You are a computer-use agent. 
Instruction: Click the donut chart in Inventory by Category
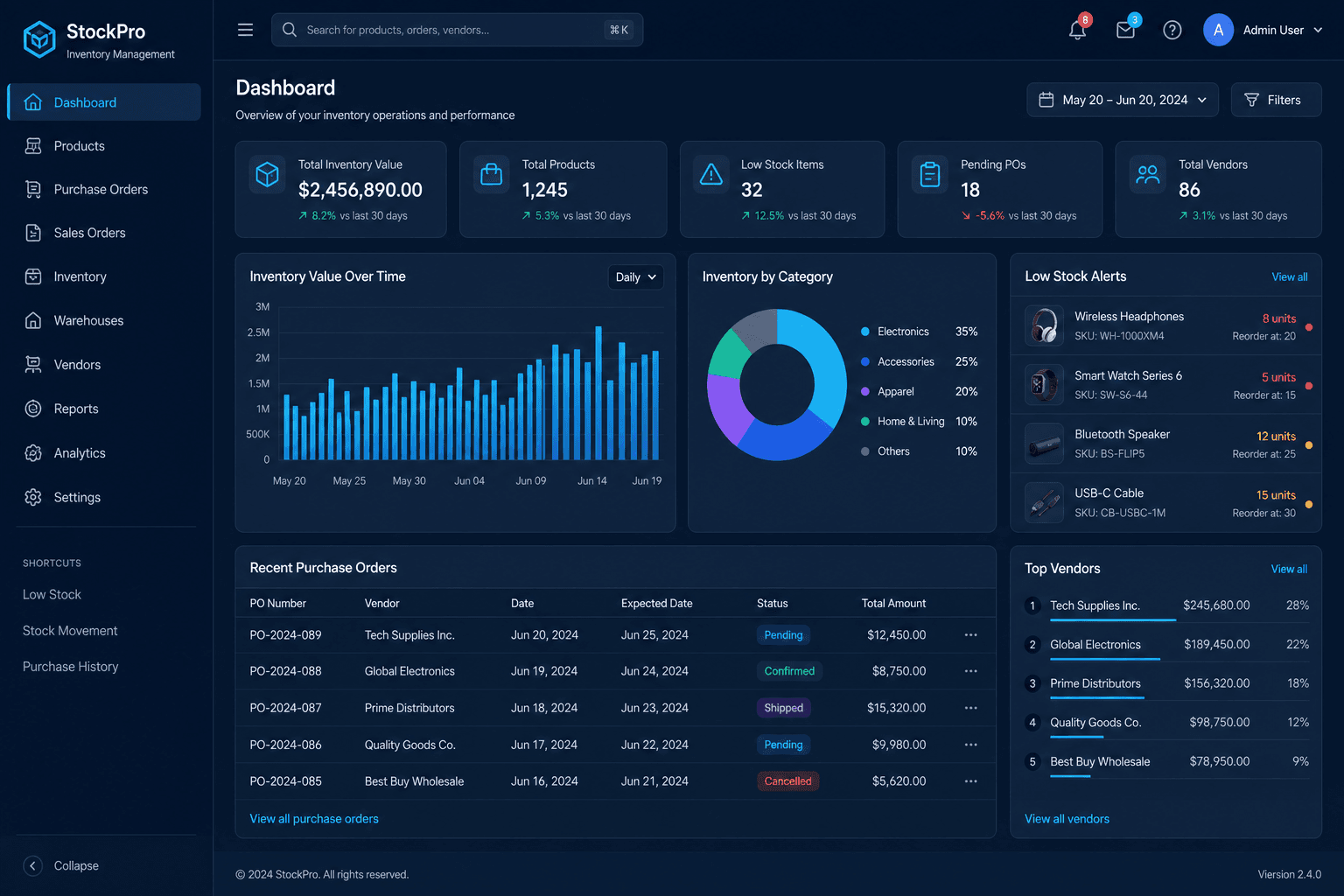(777, 385)
